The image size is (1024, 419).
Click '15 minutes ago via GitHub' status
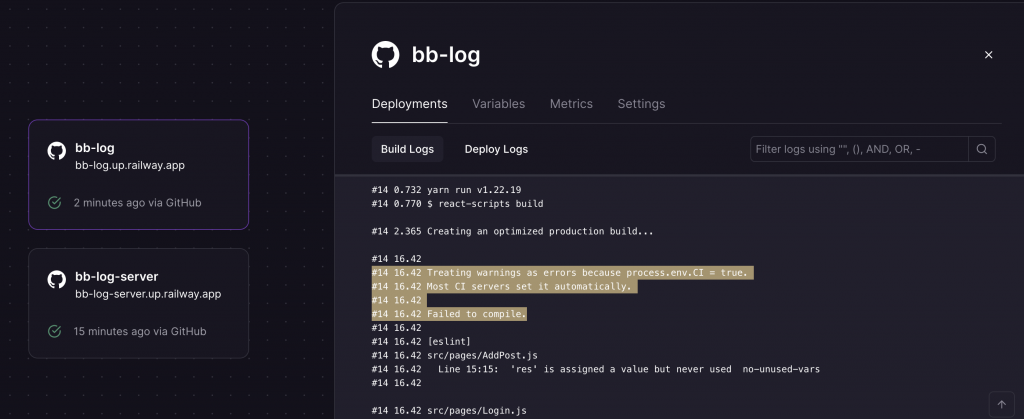140,332
